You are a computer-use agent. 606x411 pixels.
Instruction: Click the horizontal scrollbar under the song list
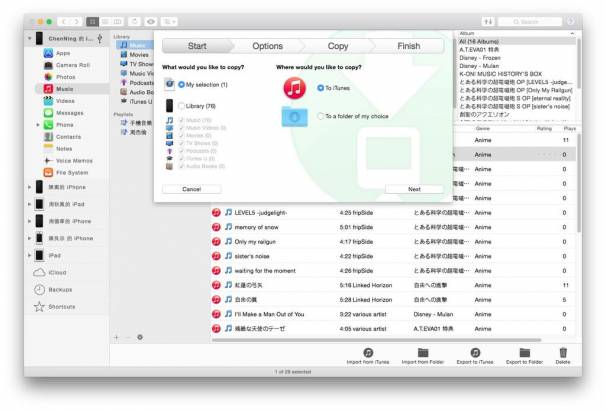click(x=376, y=340)
